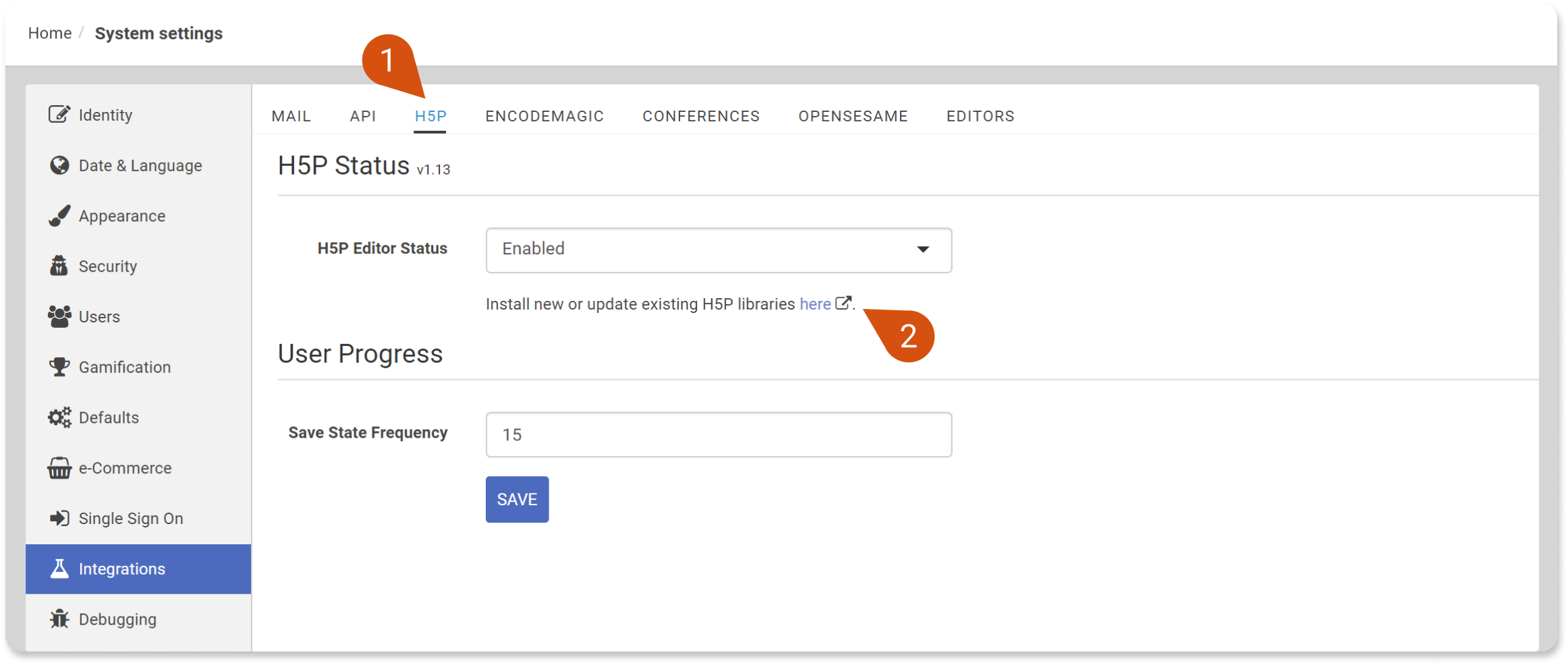Screen dimensions: 1568x665
Task: Open Identity settings in sidebar
Action: click(x=138, y=115)
